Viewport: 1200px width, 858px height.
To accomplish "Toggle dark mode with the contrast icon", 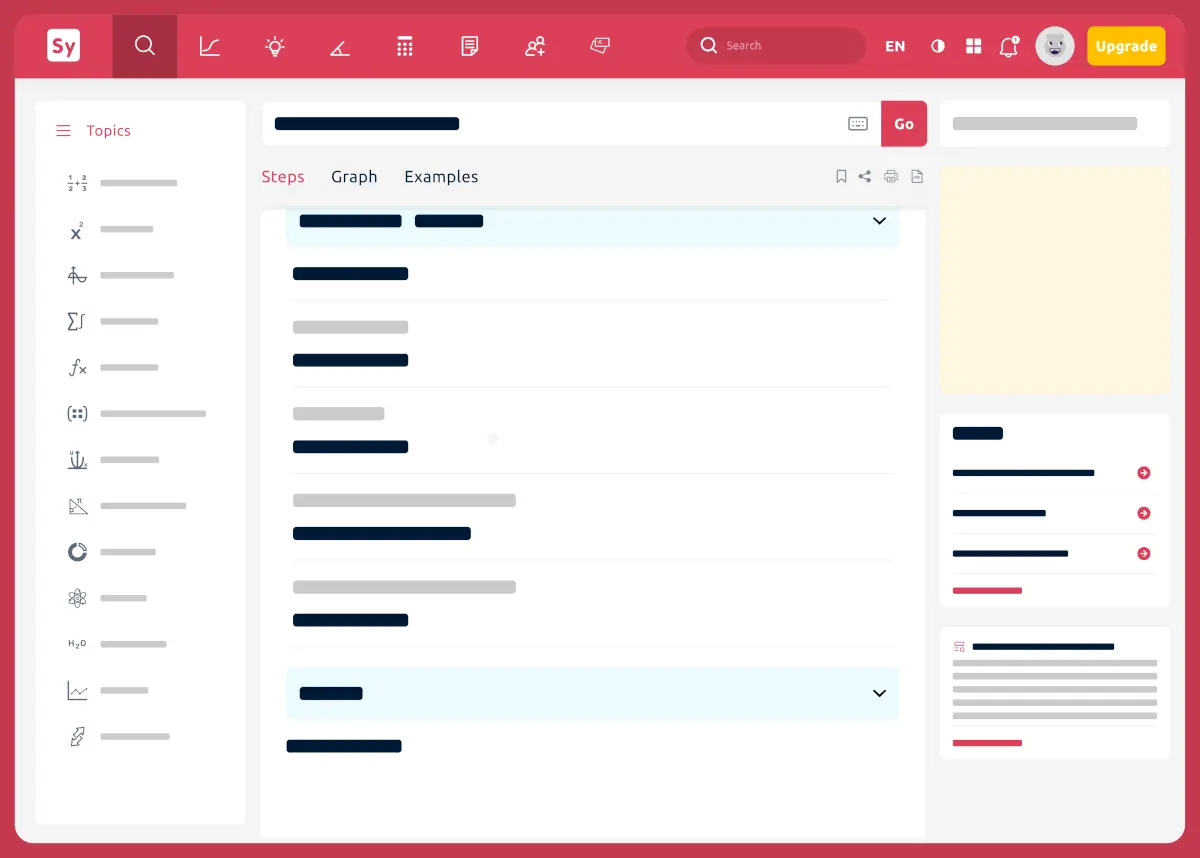I will click(x=937, y=46).
